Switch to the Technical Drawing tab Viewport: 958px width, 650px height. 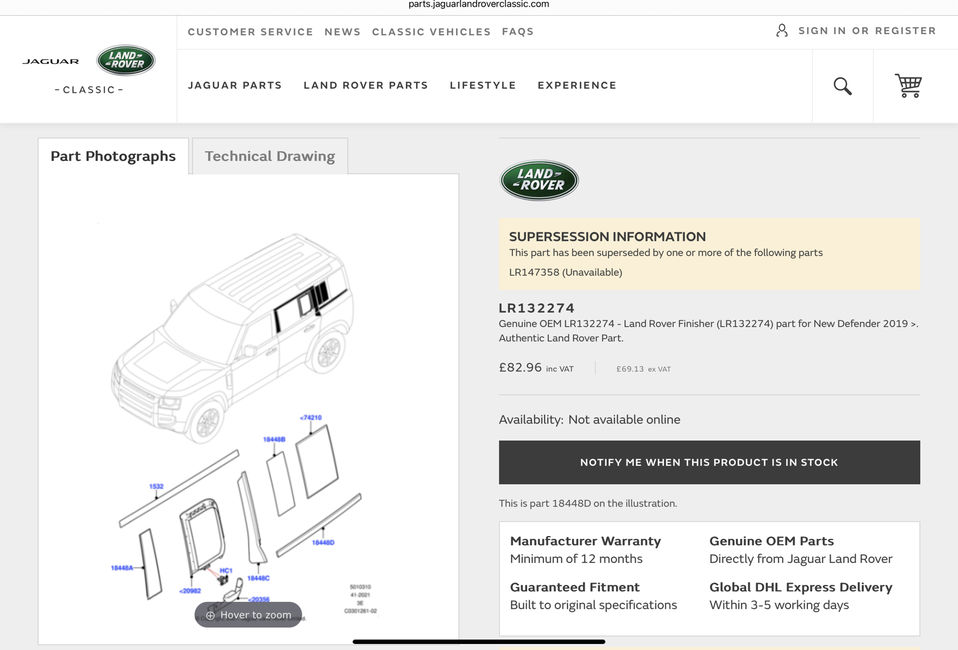[269, 156]
